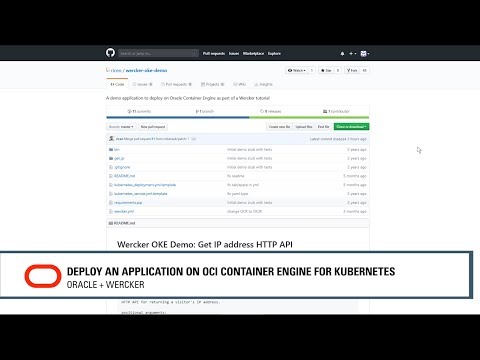The width and height of the screenshot is (480, 360).
Task: Click the bin folder icon
Action: (x=111, y=150)
